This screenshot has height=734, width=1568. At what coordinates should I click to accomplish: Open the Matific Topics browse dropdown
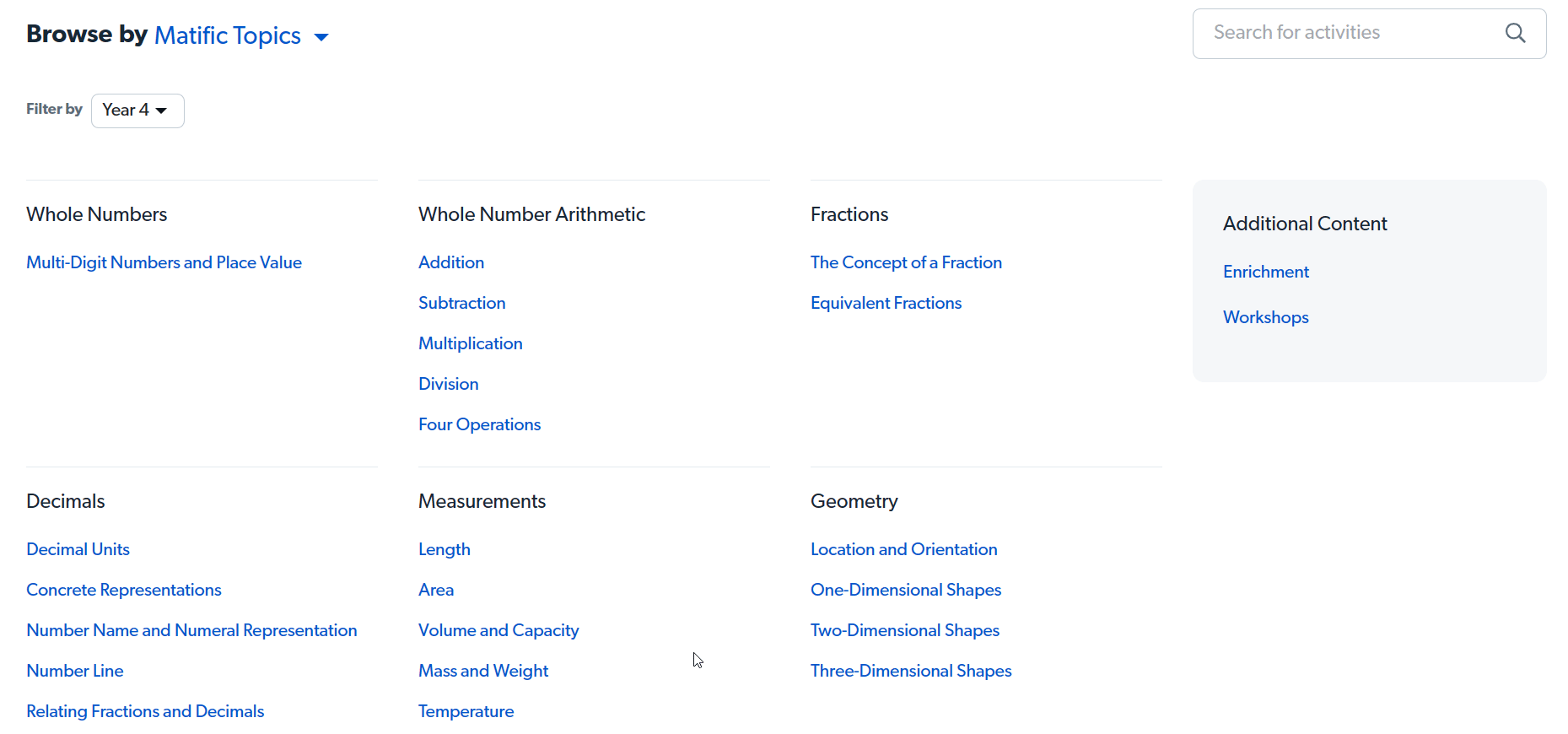pyautogui.click(x=240, y=35)
